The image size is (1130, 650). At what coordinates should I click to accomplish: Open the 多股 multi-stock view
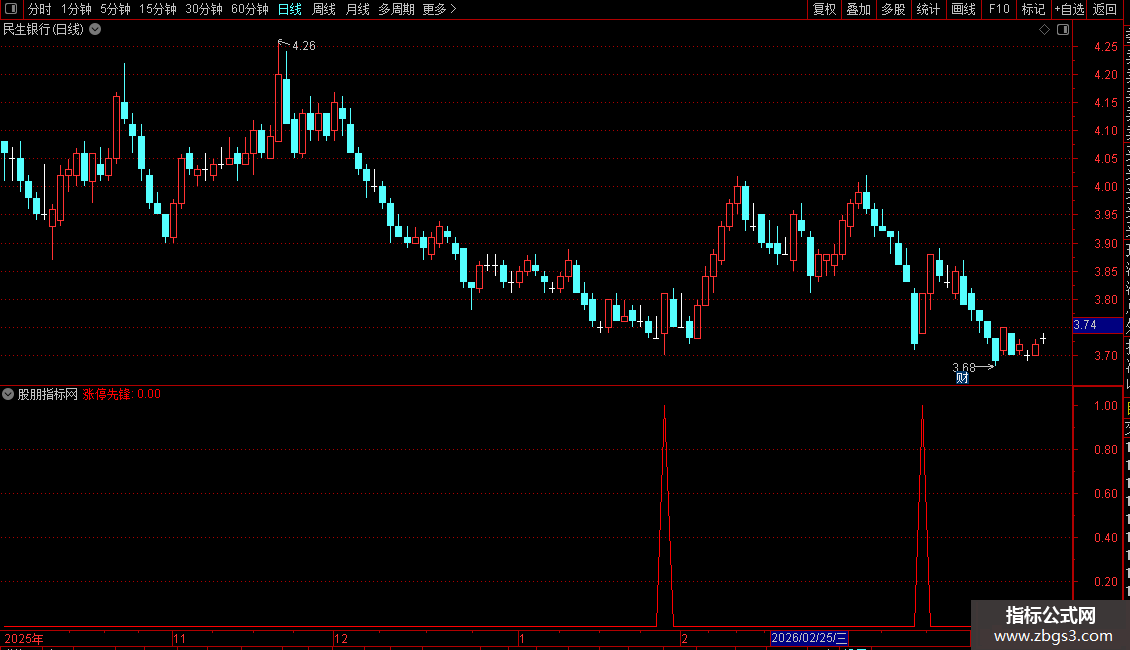coord(894,9)
